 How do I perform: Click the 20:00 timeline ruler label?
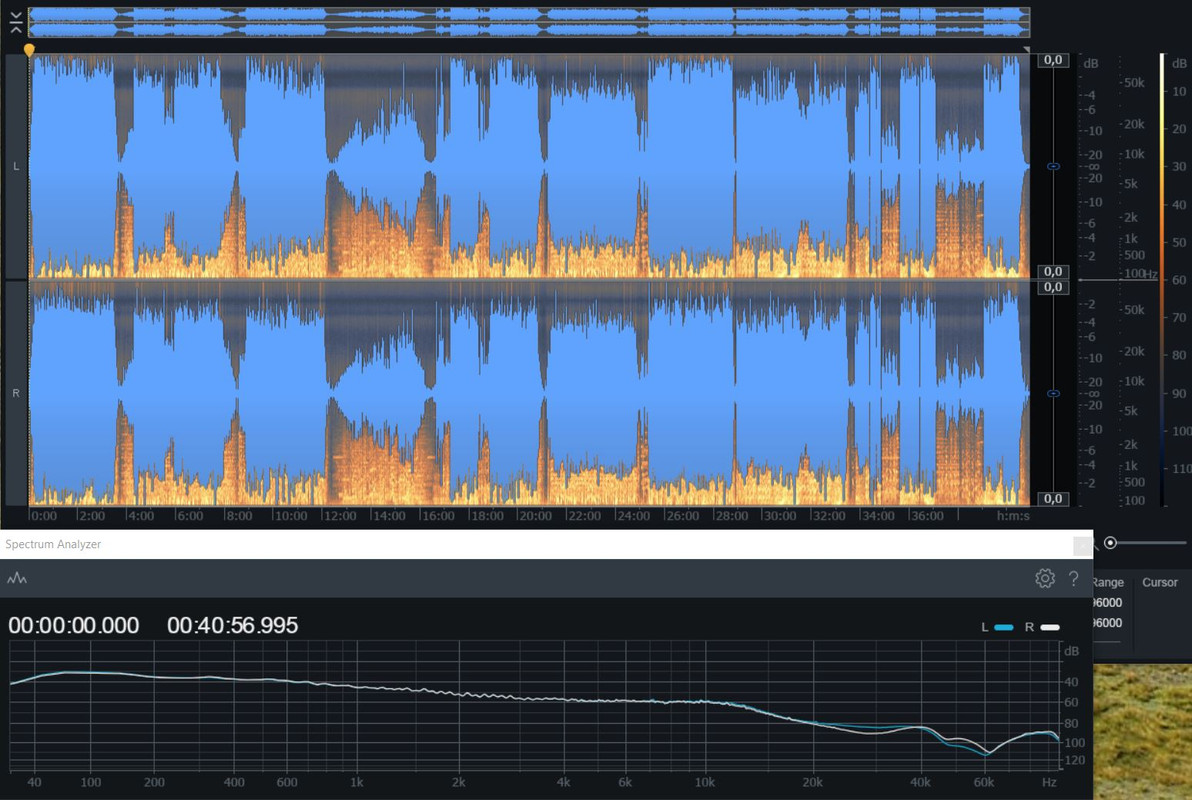pos(534,516)
